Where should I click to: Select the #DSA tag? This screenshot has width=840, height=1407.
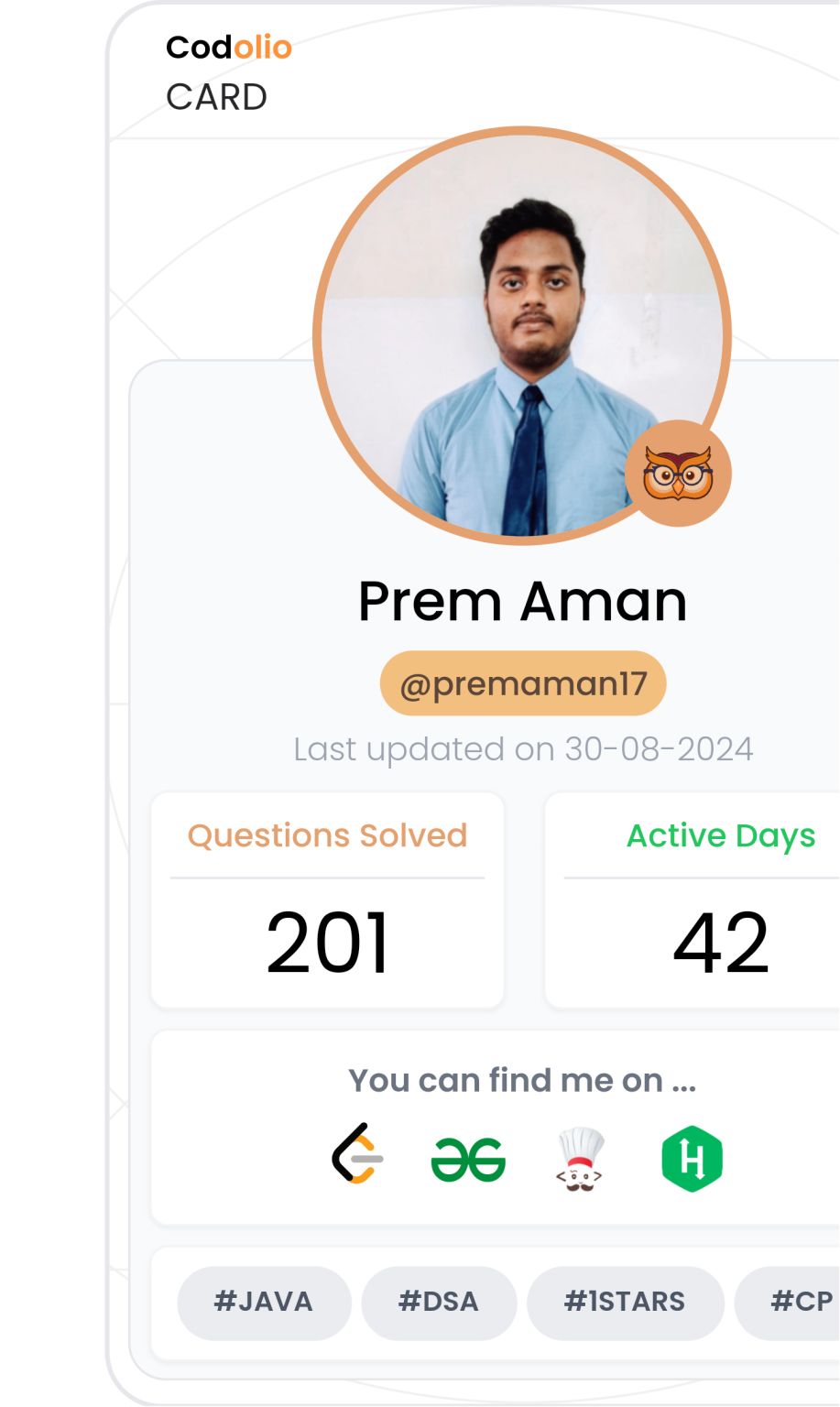click(x=439, y=1302)
